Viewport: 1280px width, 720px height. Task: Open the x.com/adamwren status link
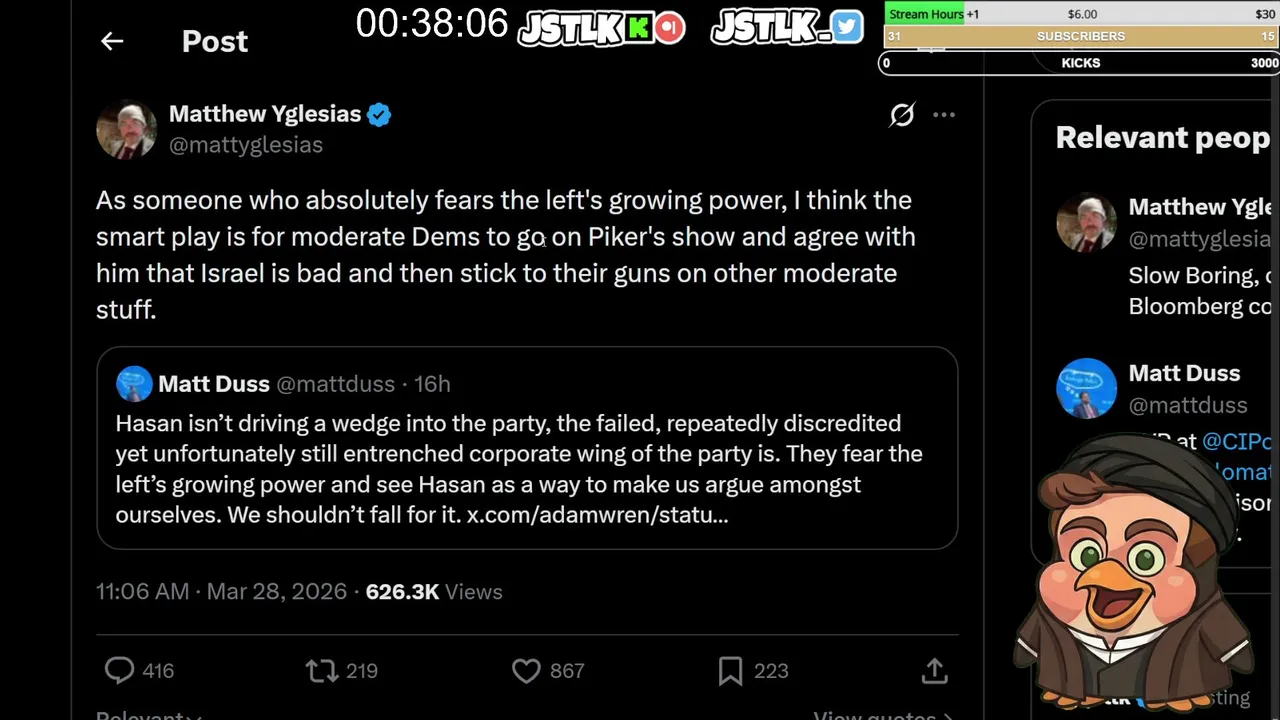click(597, 515)
